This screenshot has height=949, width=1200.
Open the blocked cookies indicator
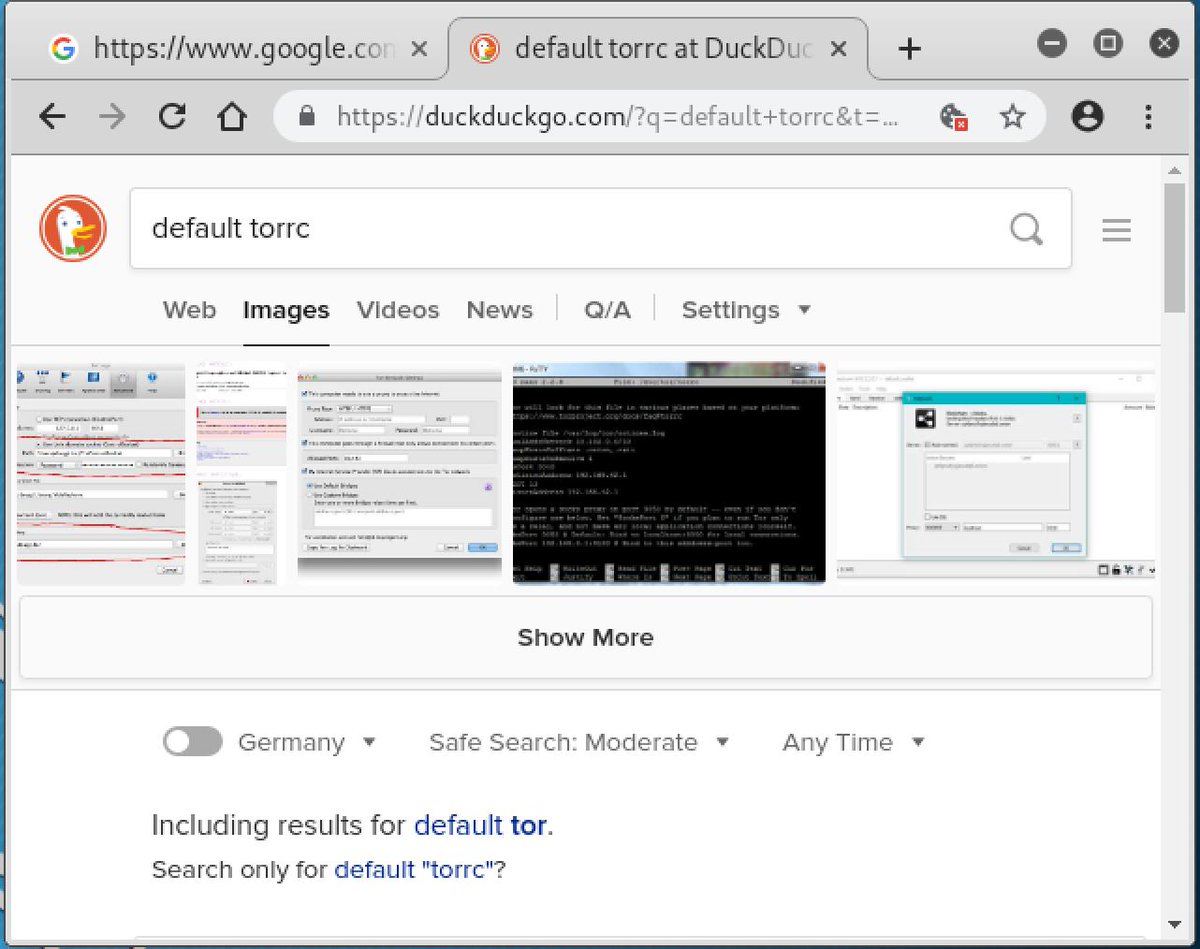point(953,118)
